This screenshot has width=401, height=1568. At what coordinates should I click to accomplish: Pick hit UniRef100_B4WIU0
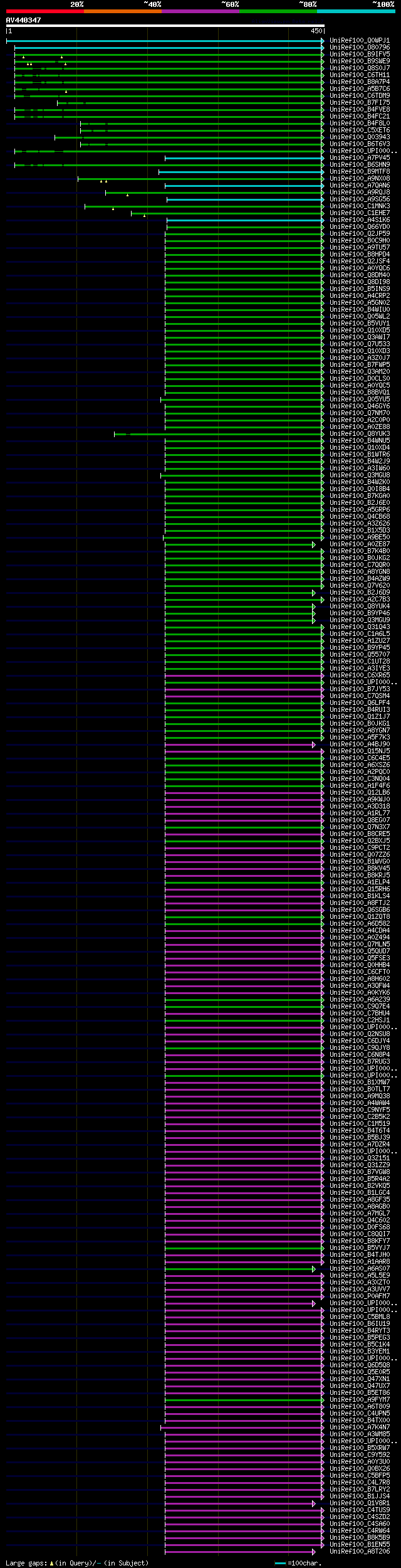360,310
